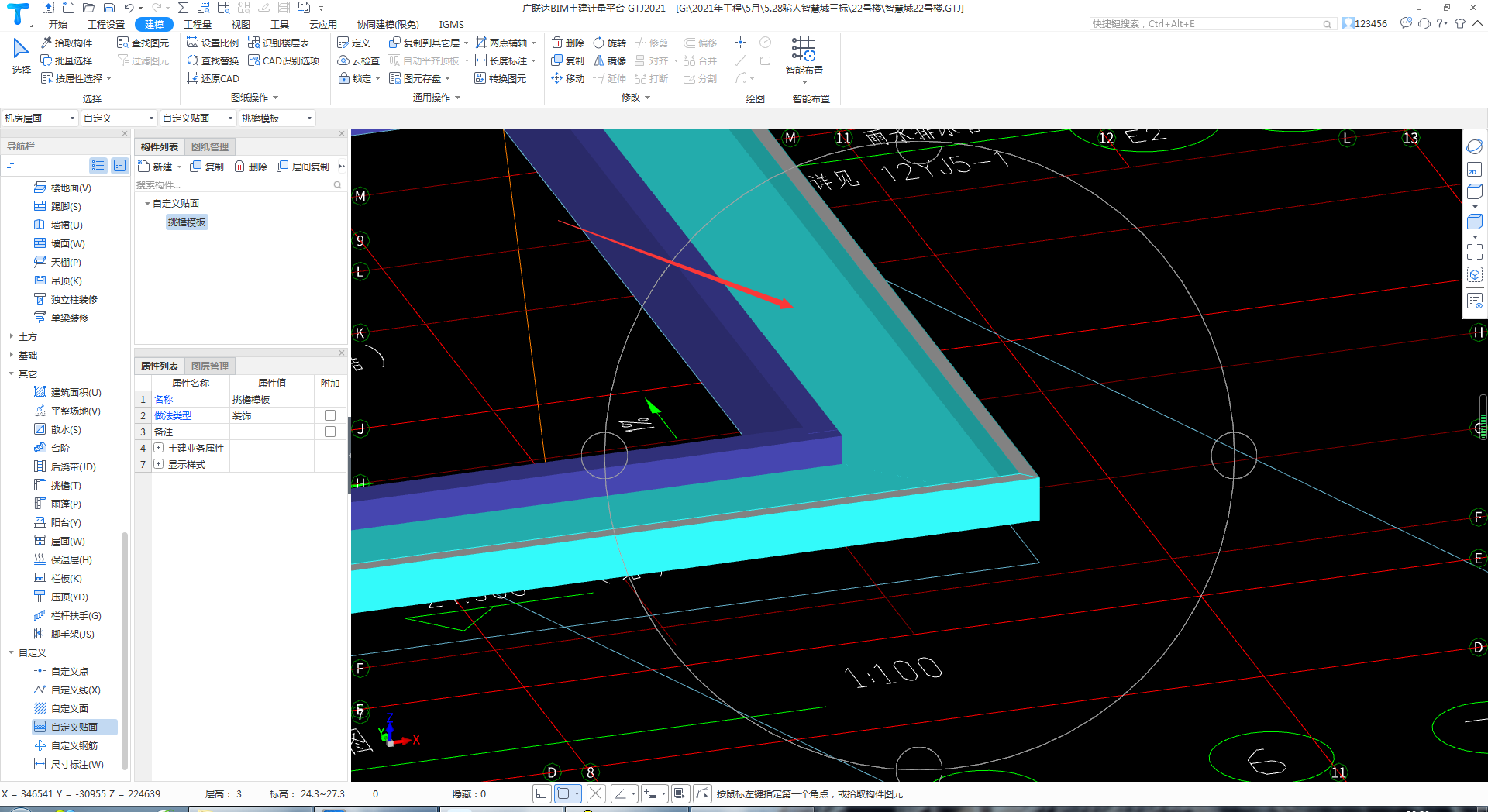Click the 智能布置 smart layout icon
1488x812 pixels.
click(804, 50)
